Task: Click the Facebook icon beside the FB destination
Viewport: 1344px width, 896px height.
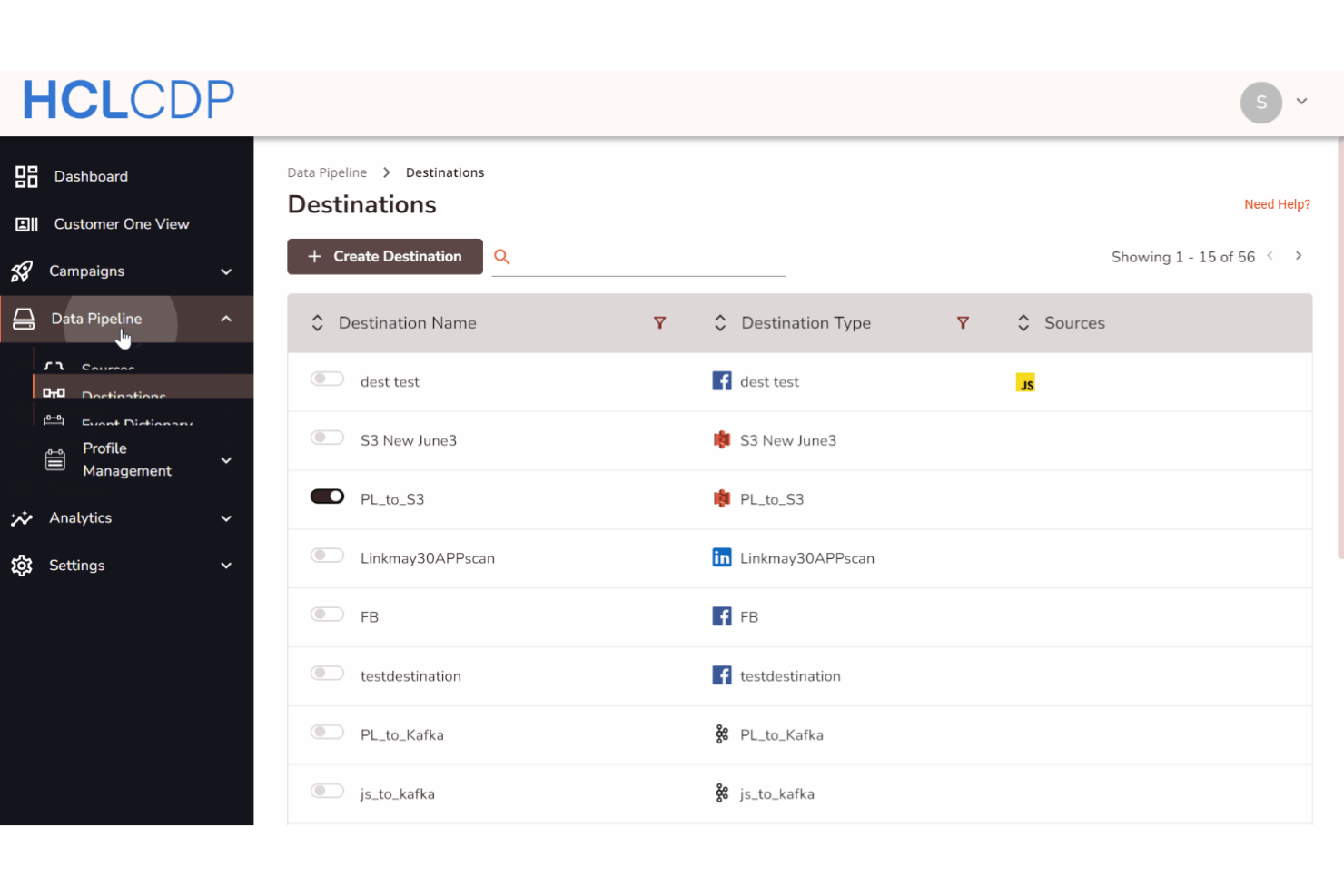Action: coord(721,615)
